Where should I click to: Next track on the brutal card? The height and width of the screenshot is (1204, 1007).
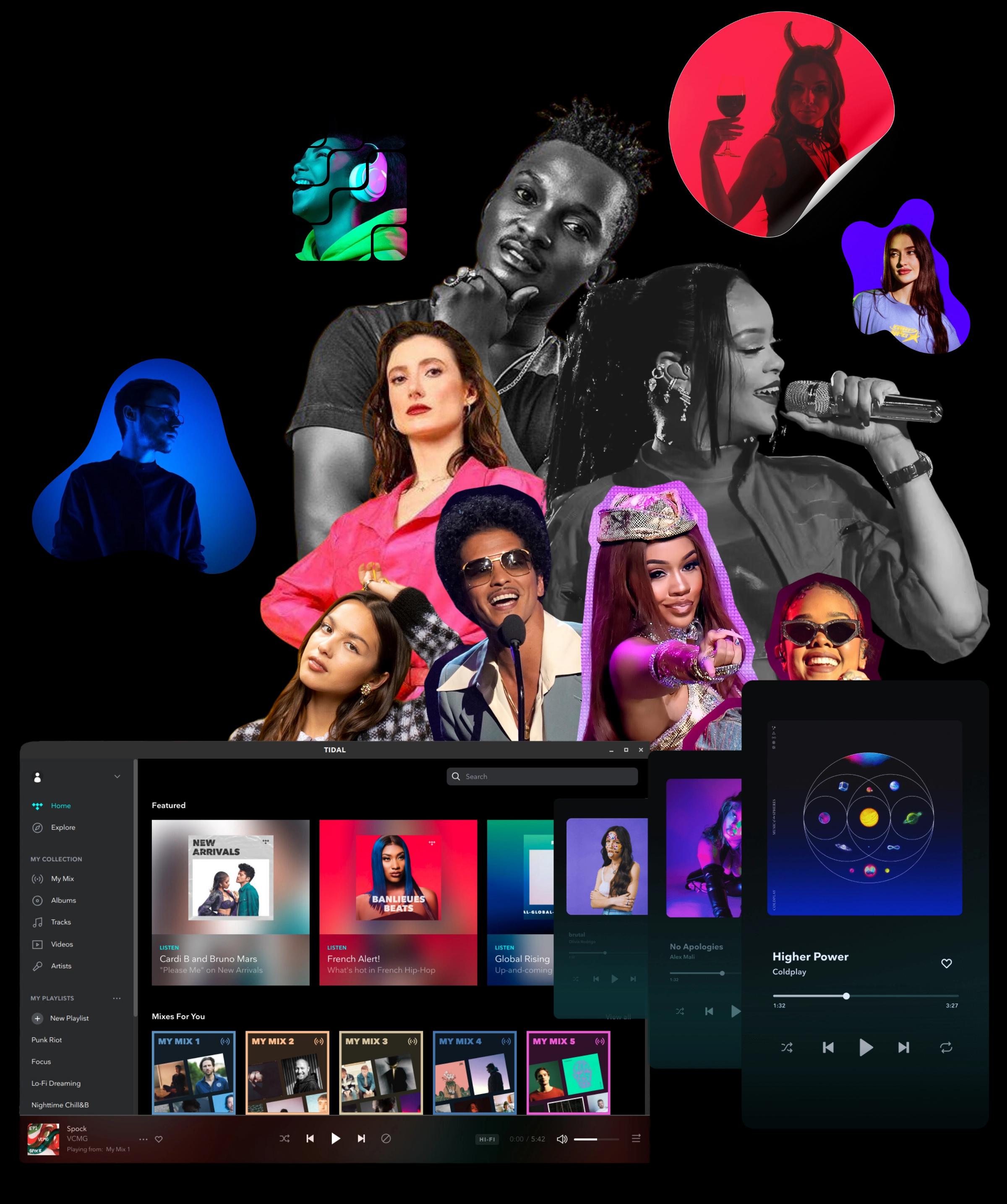(x=633, y=979)
